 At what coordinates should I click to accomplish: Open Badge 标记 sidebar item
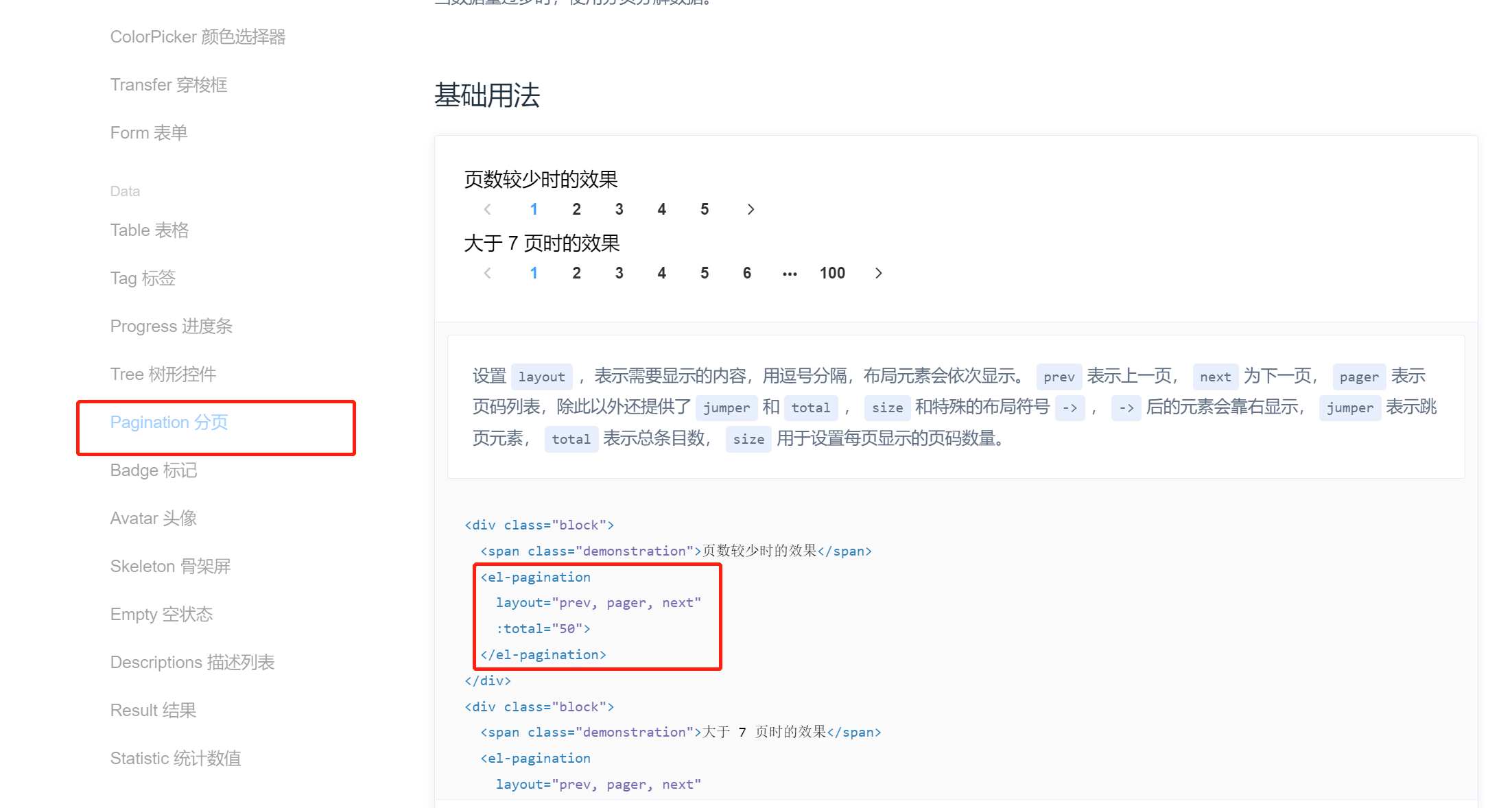[154, 471]
